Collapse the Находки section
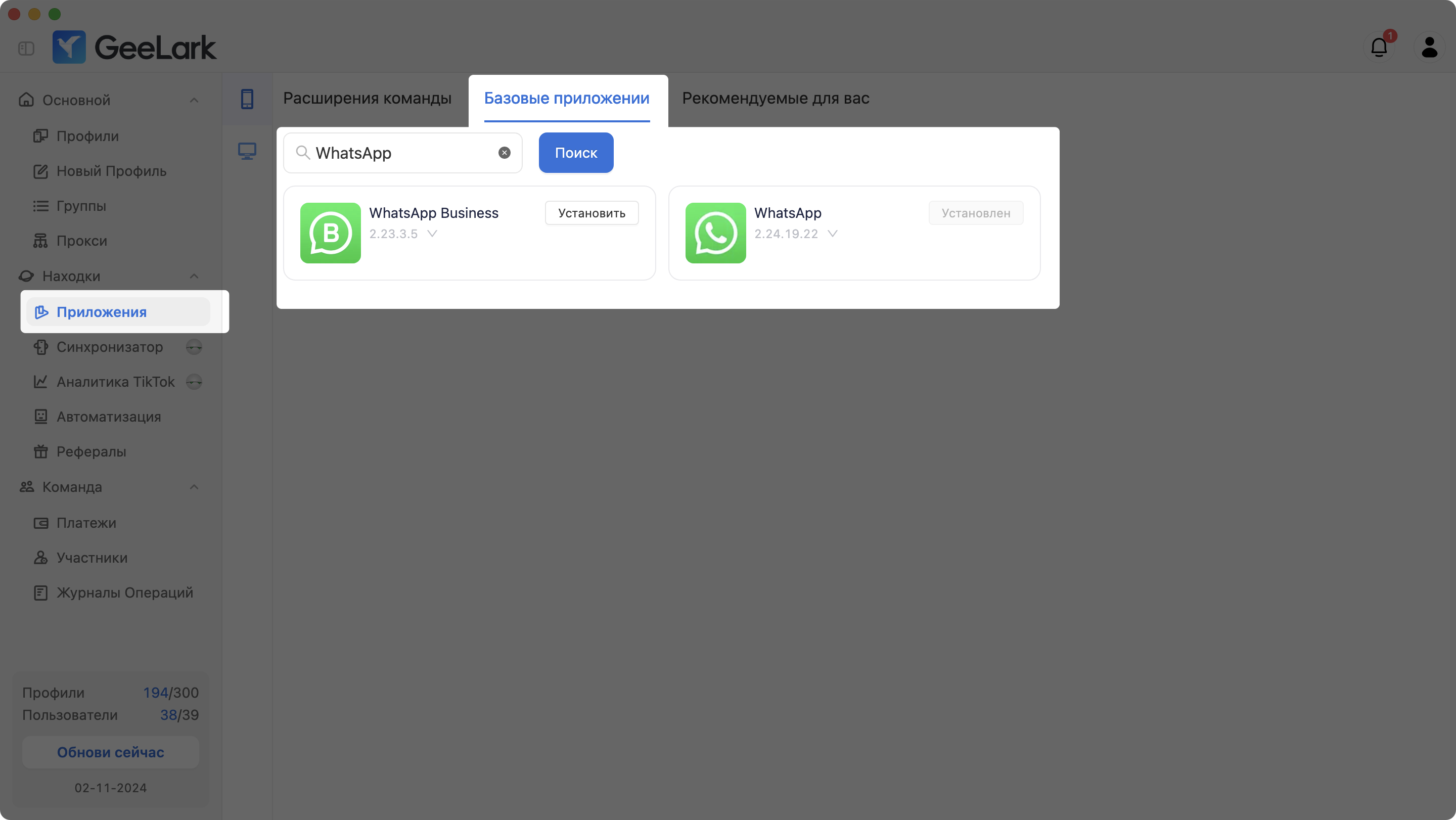1456x820 pixels. [193, 277]
